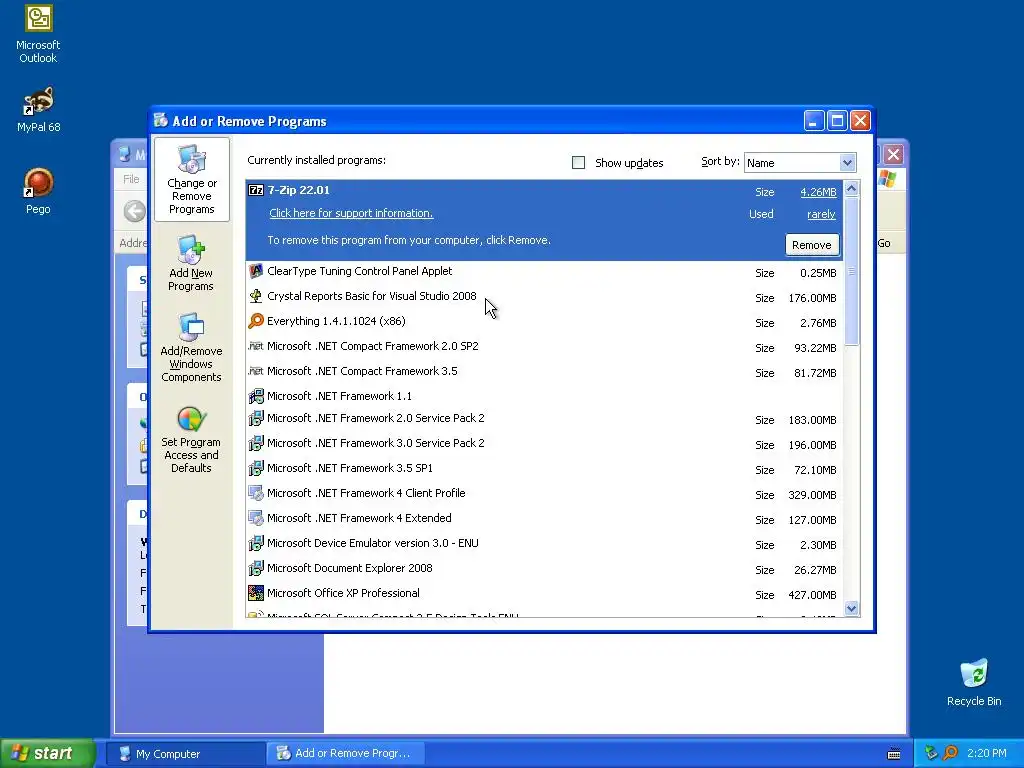The image size is (1024, 768).
Task: Open Add New Programs pane
Action: [x=191, y=263]
